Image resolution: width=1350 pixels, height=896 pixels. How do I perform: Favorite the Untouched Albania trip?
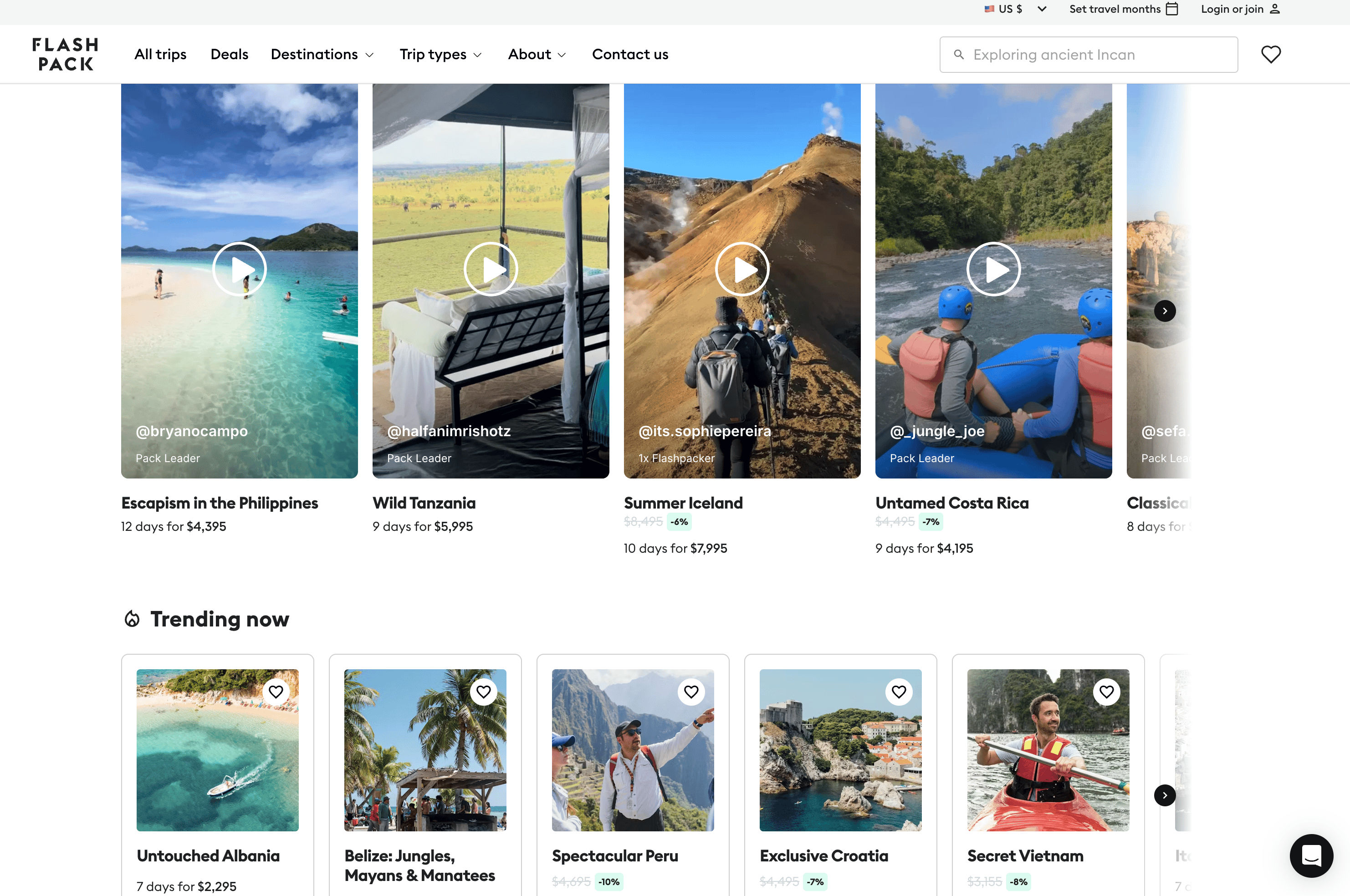[276, 692]
